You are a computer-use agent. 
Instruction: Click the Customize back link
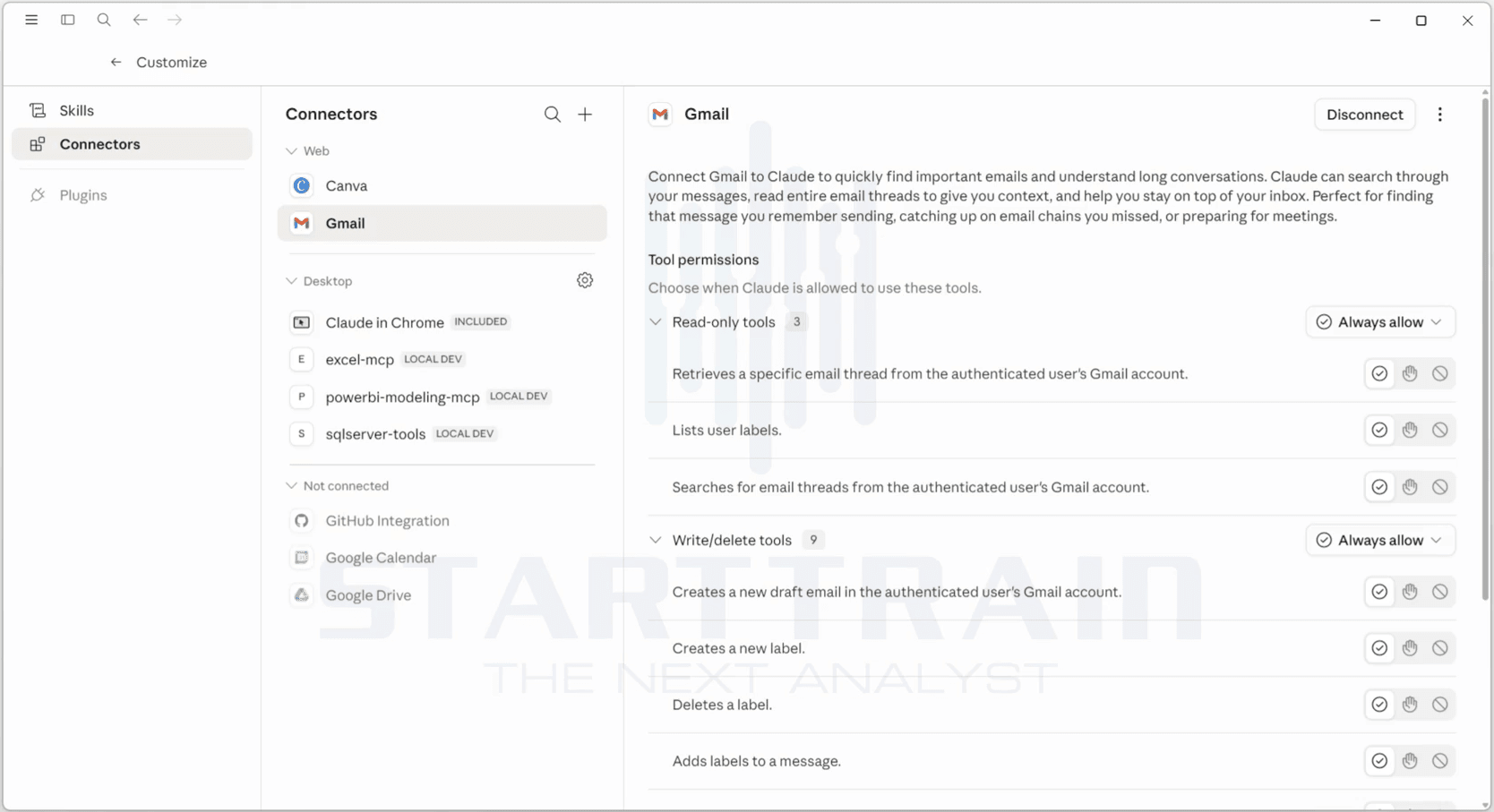tap(171, 62)
